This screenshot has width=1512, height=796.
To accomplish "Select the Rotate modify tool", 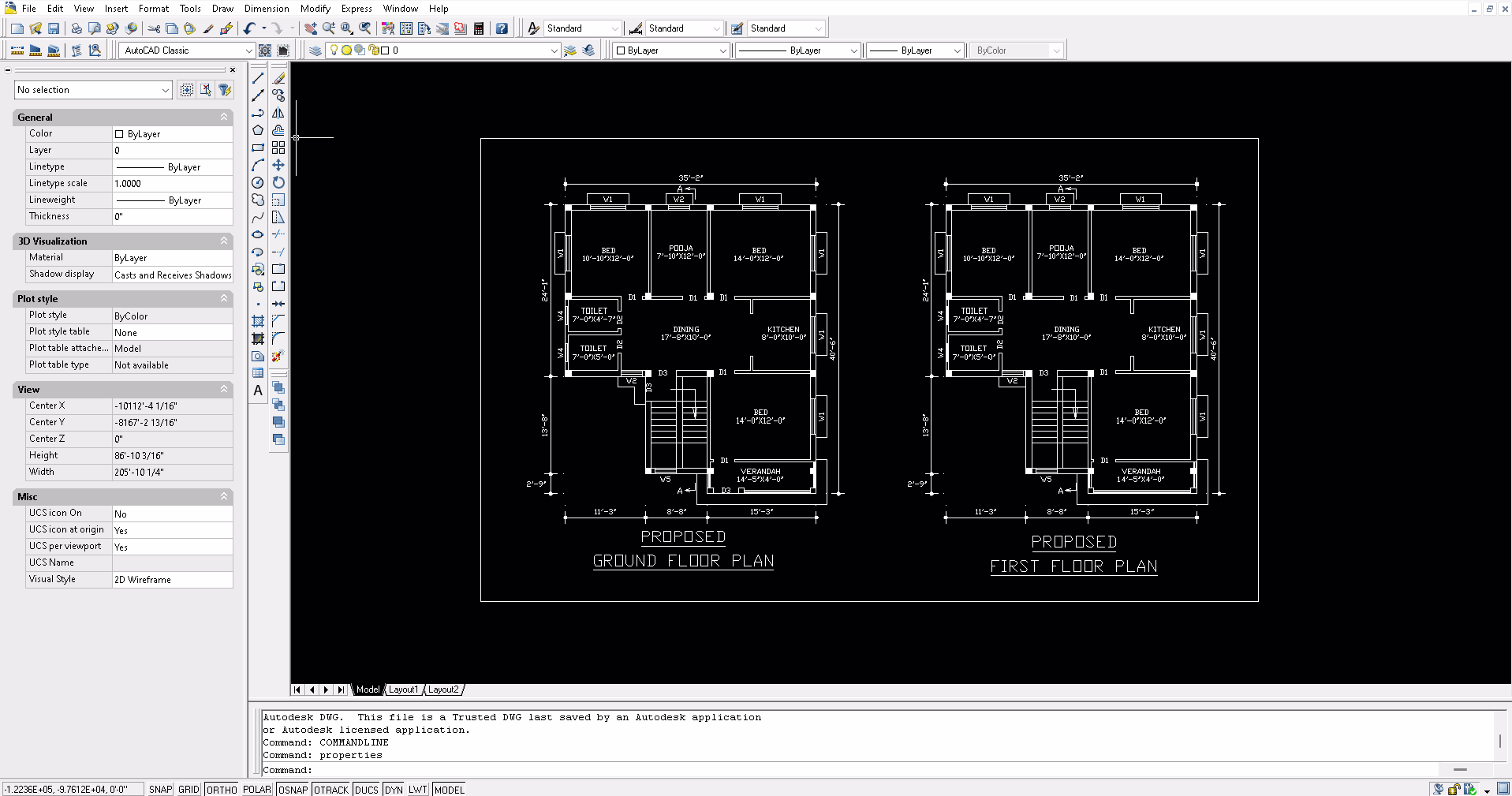I will [x=278, y=182].
